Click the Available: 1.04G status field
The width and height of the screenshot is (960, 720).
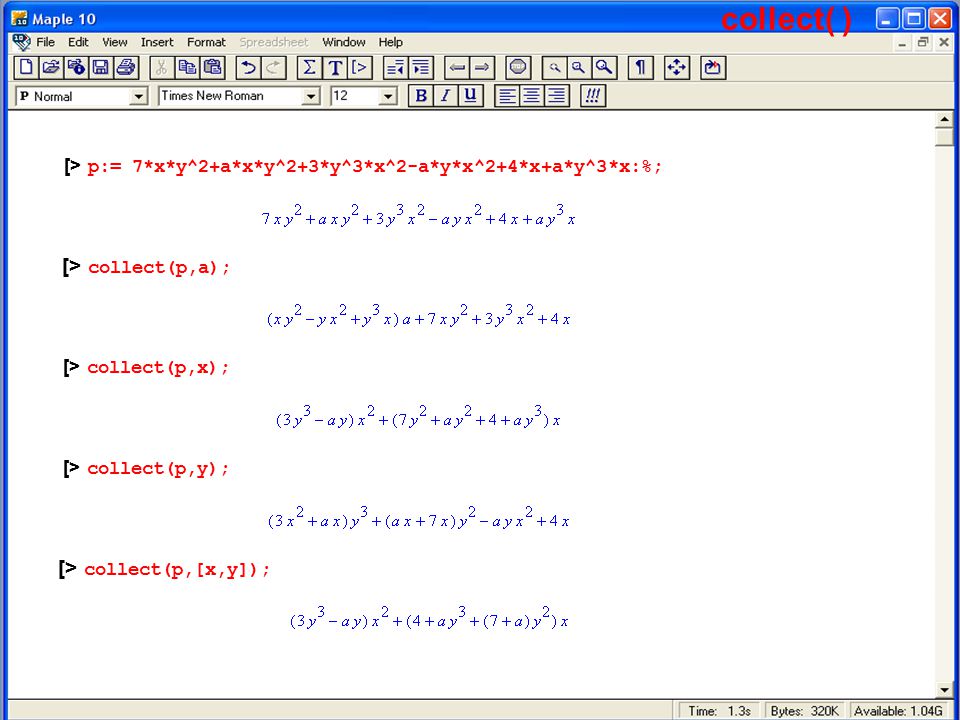(898, 711)
